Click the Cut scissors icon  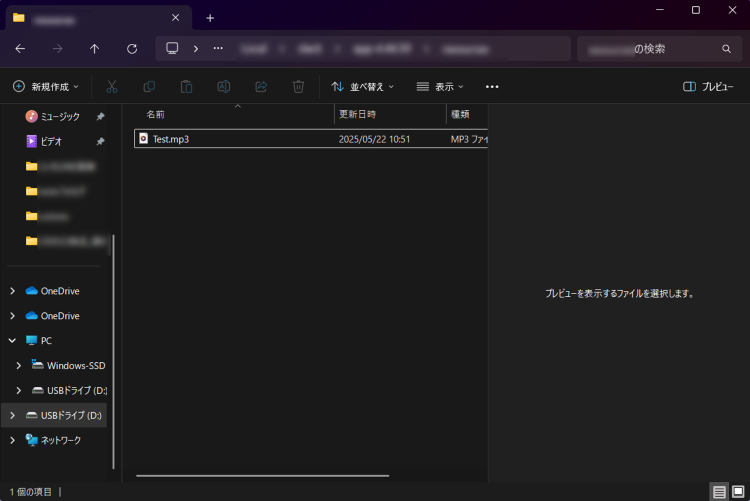pos(111,87)
